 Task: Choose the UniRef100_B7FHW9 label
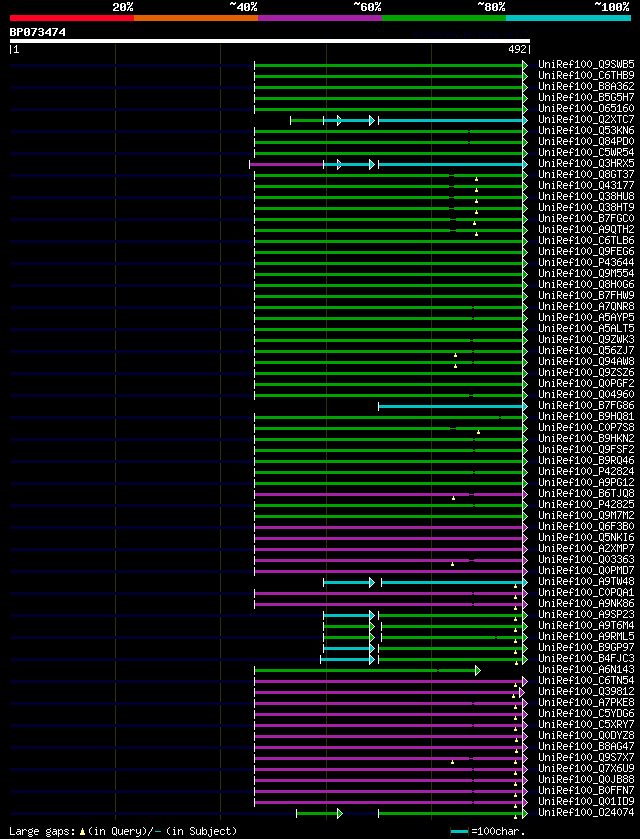click(586, 295)
